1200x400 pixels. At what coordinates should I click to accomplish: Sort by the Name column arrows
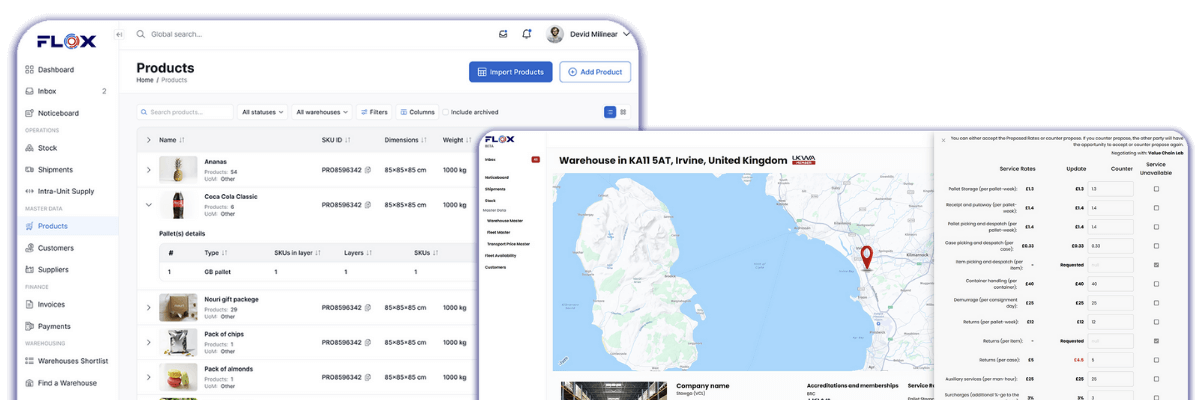click(x=182, y=140)
